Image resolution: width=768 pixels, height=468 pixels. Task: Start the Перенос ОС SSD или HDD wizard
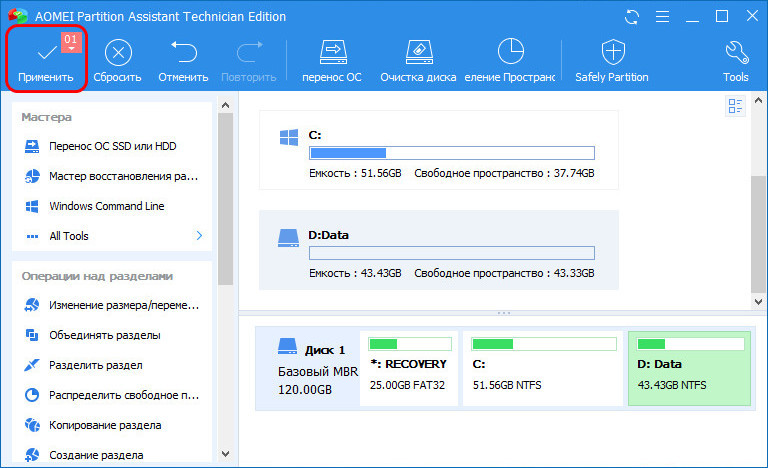[x=112, y=146]
